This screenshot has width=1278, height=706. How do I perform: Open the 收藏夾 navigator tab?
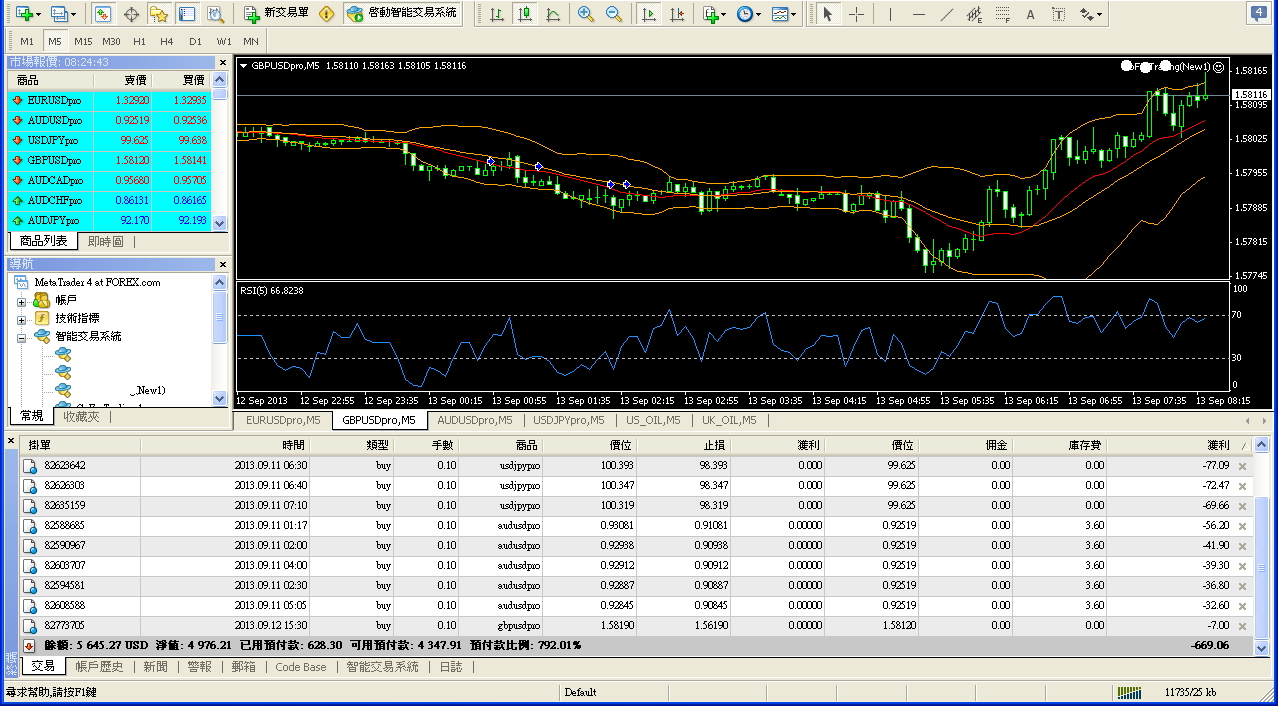point(81,416)
